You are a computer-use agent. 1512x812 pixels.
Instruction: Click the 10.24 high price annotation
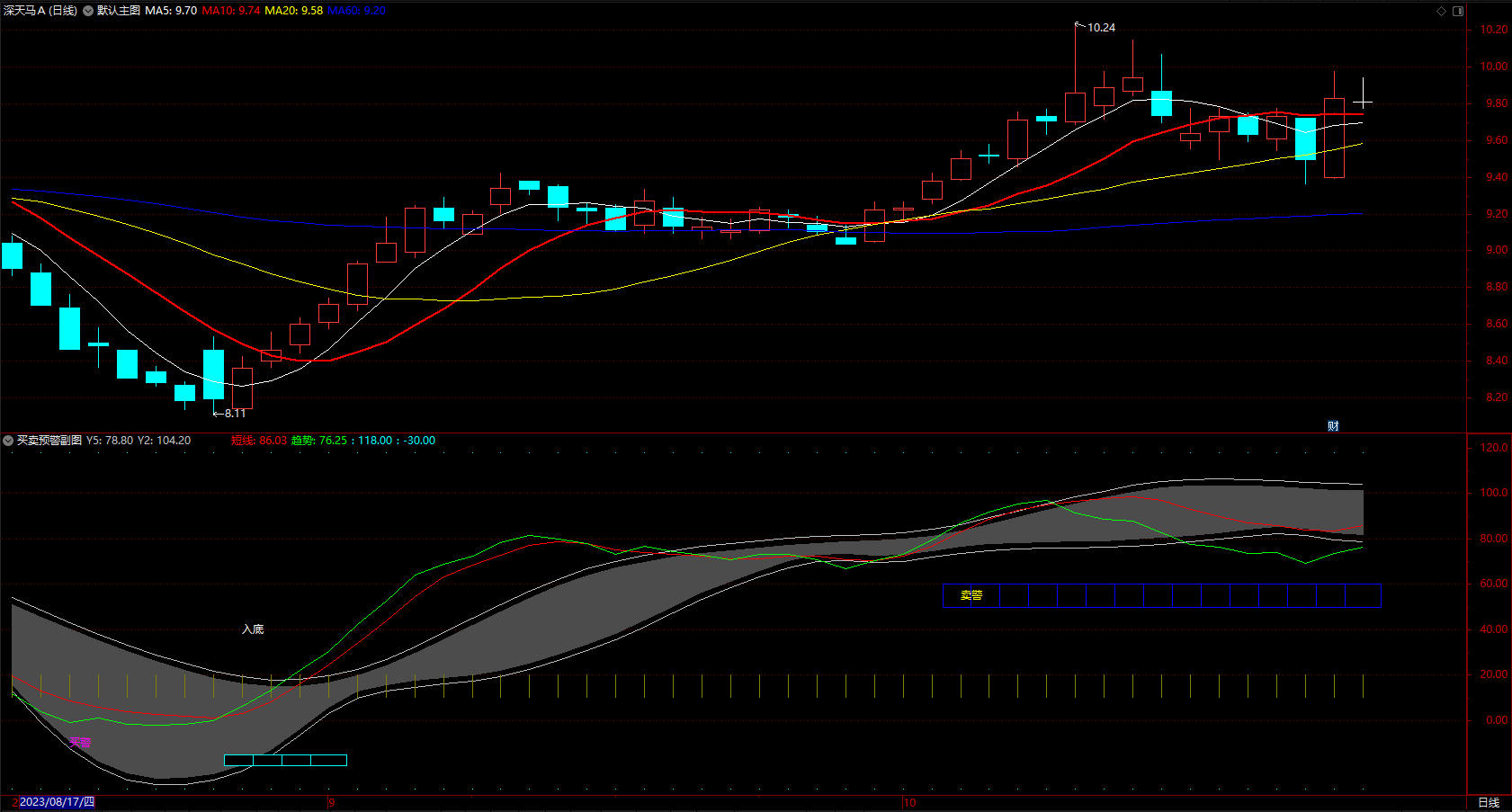1101,28
